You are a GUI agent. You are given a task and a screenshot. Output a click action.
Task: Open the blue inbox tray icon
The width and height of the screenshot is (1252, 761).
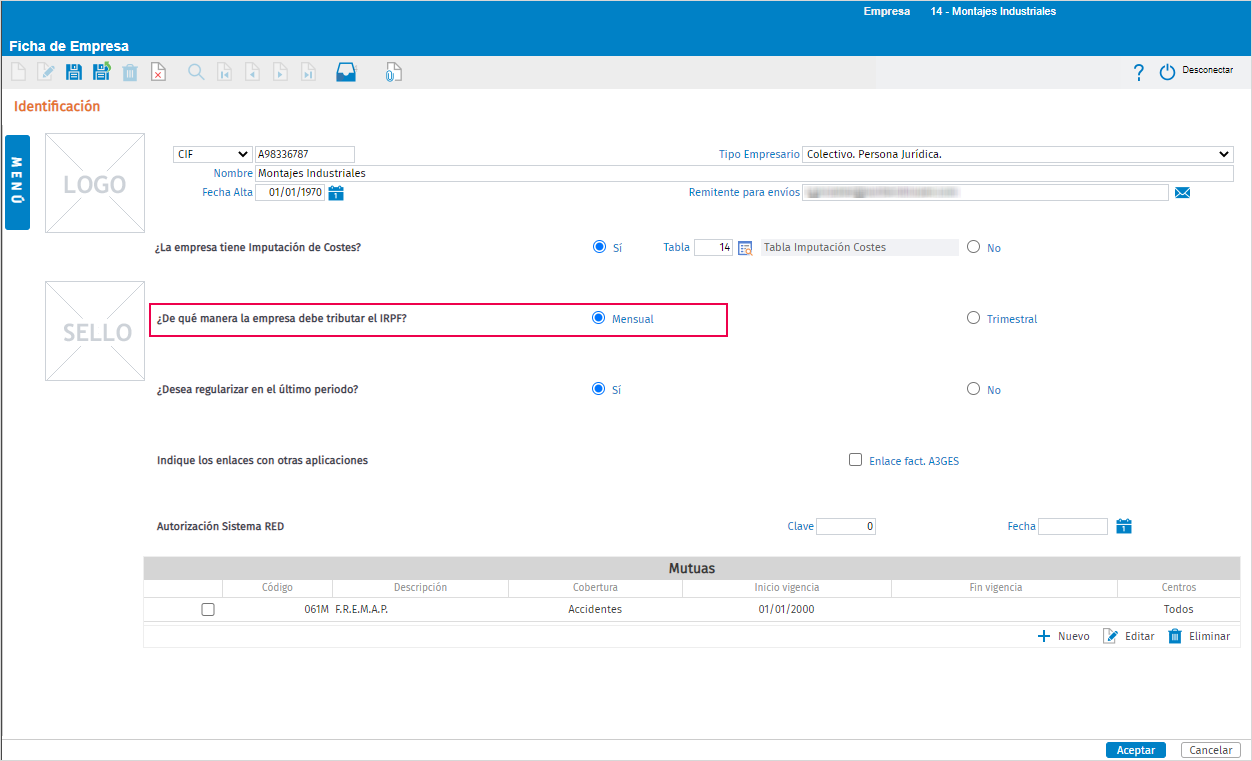(346, 72)
